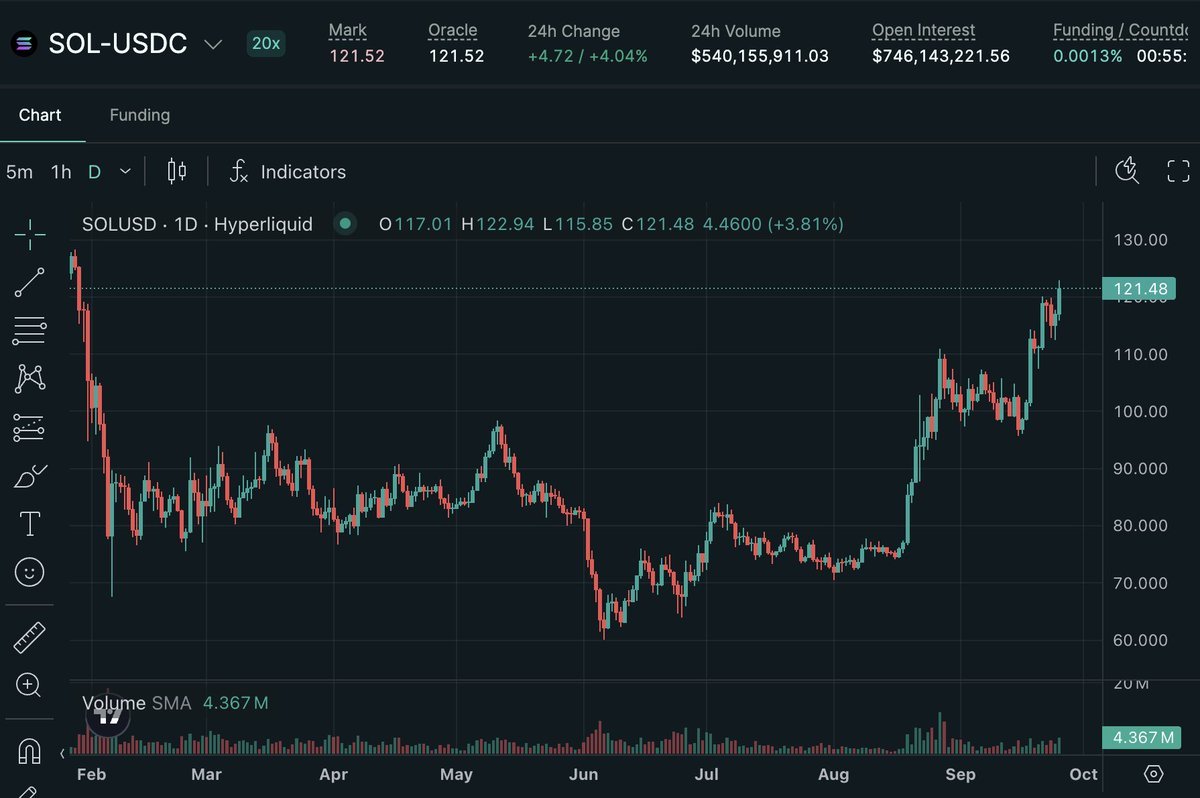Switch to the Chart tab
Screen dimensions: 1200x798
pyautogui.click(x=40, y=115)
